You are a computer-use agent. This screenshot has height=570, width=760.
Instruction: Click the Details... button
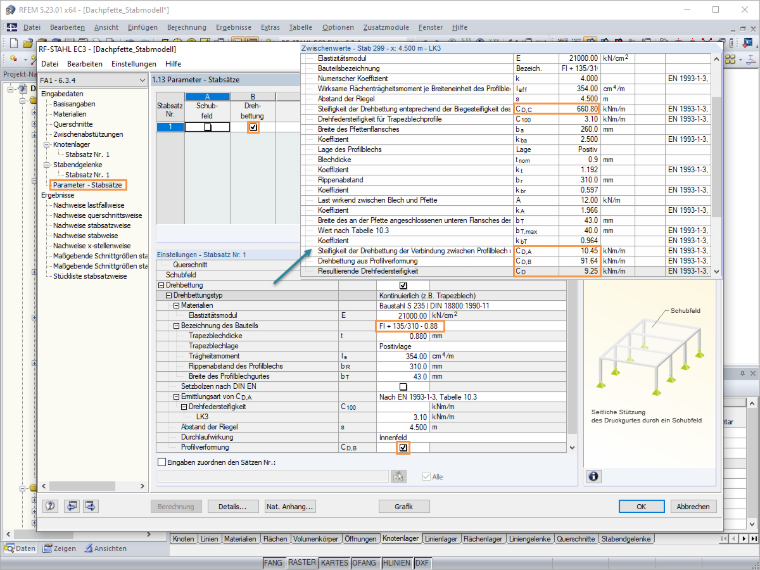click(x=232, y=507)
